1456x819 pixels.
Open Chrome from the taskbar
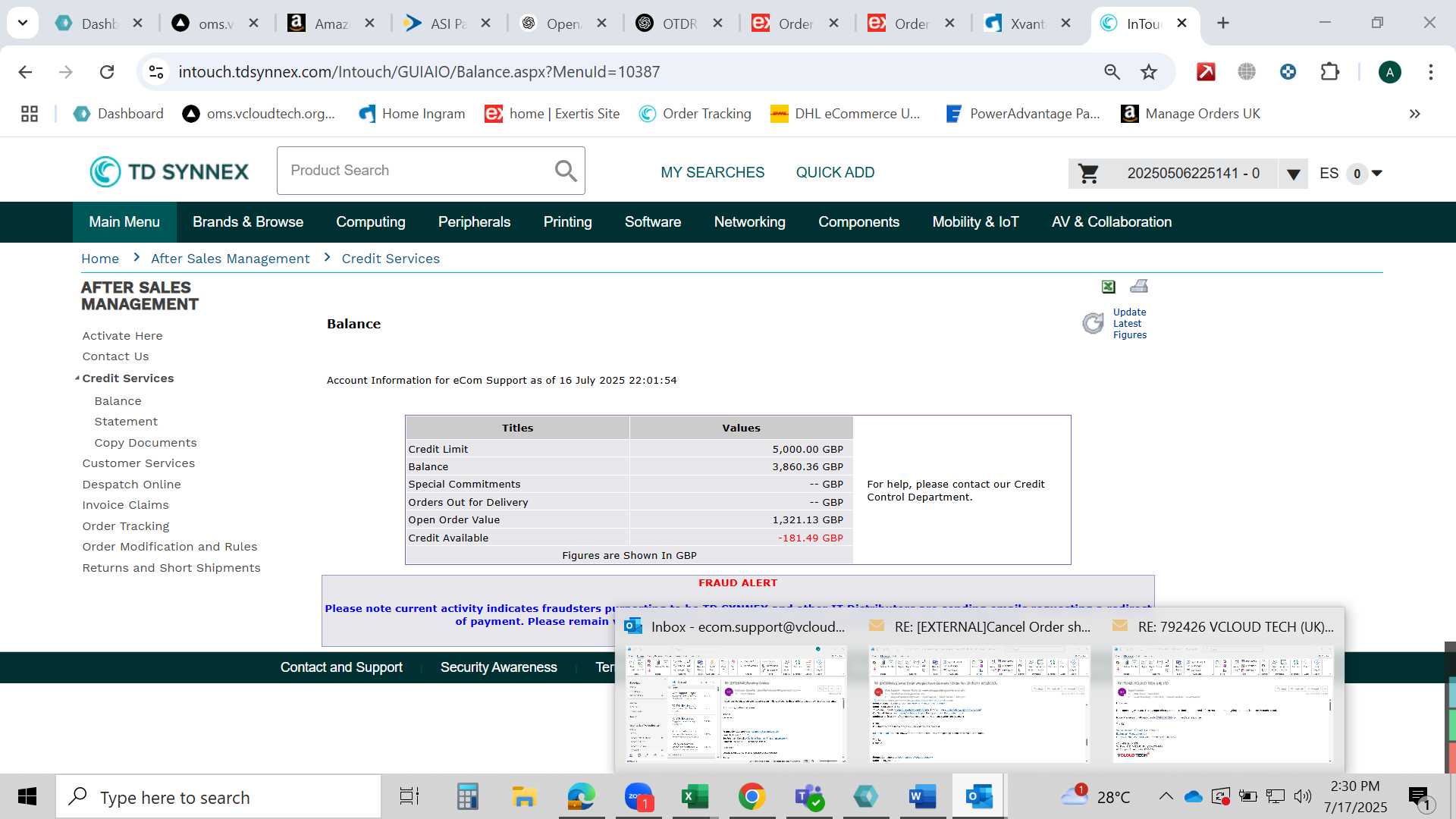tap(752, 796)
